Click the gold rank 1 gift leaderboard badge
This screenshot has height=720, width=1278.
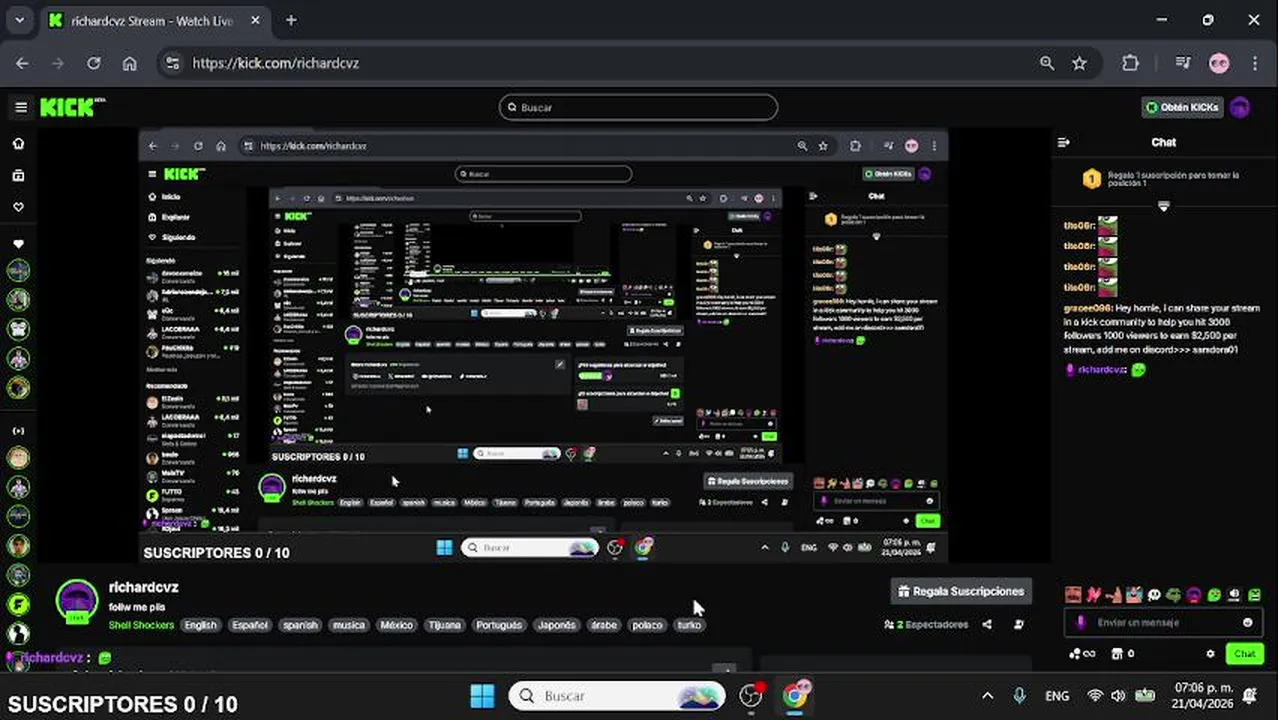click(x=1092, y=179)
